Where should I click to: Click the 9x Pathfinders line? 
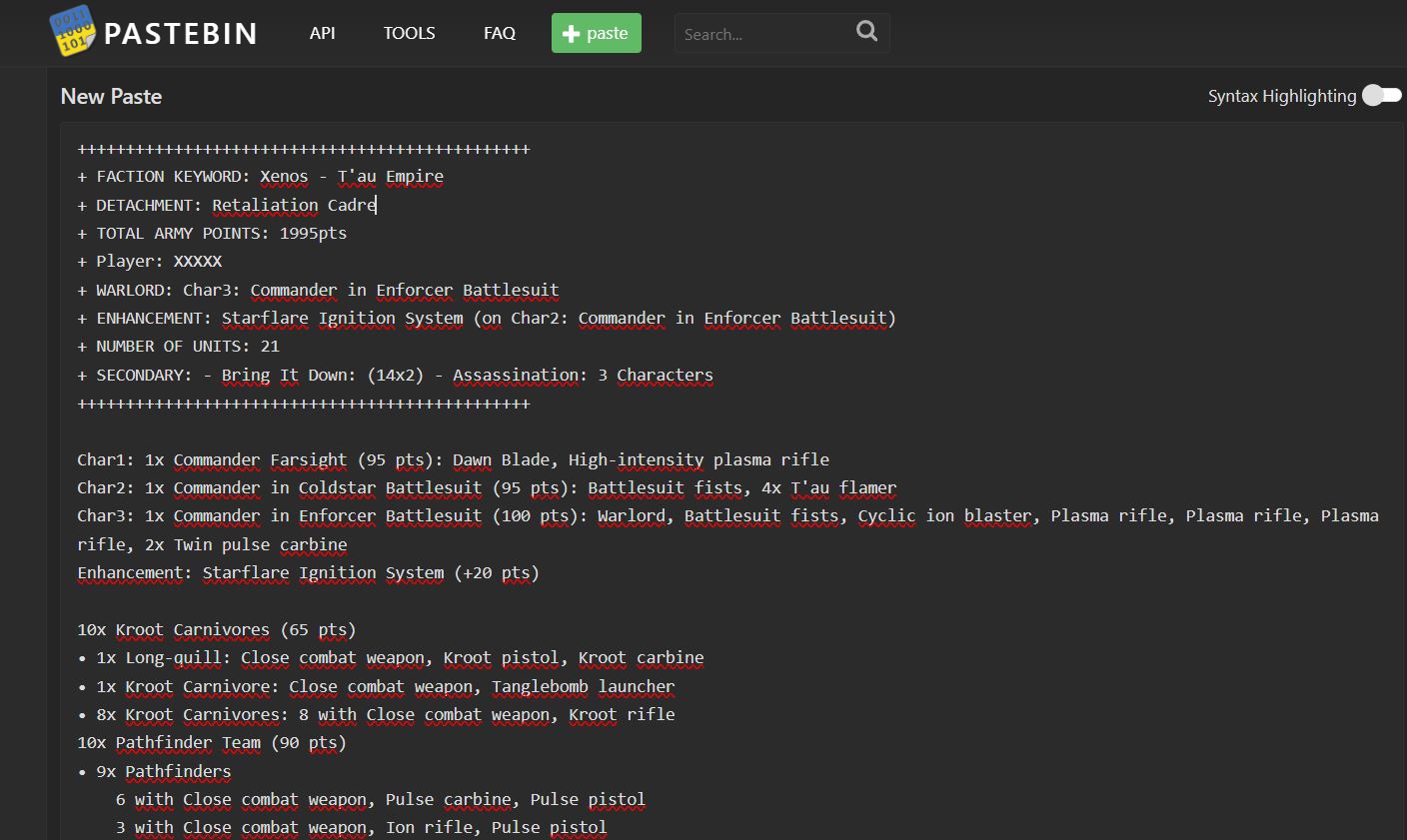point(154,771)
